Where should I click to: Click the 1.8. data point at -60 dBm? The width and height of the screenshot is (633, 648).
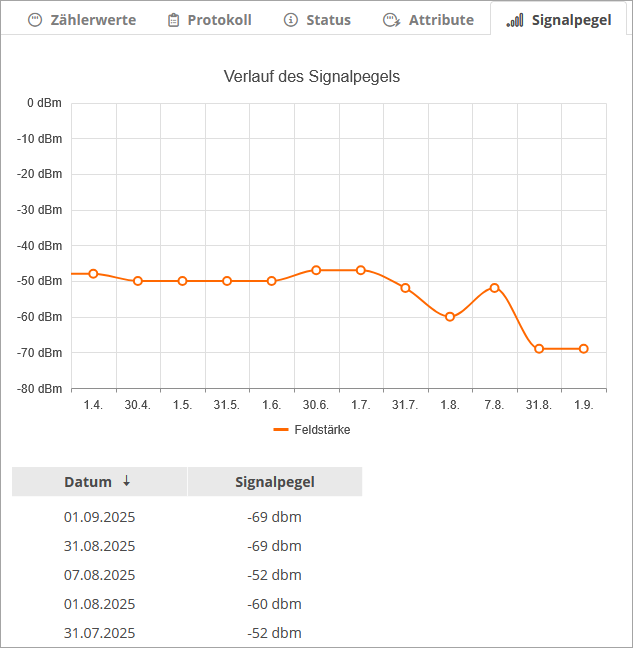[x=450, y=317]
